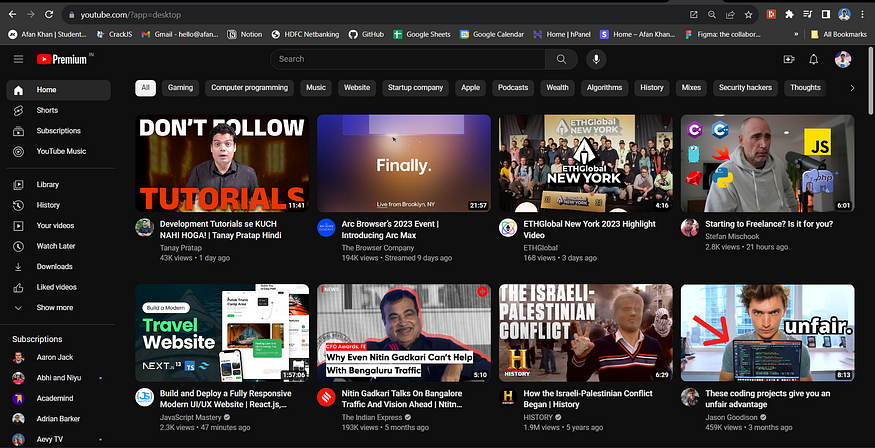Open Don't Follow Tutorials video thumbnail
This screenshot has width=875, height=448.
pyautogui.click(x=222, y=163)
